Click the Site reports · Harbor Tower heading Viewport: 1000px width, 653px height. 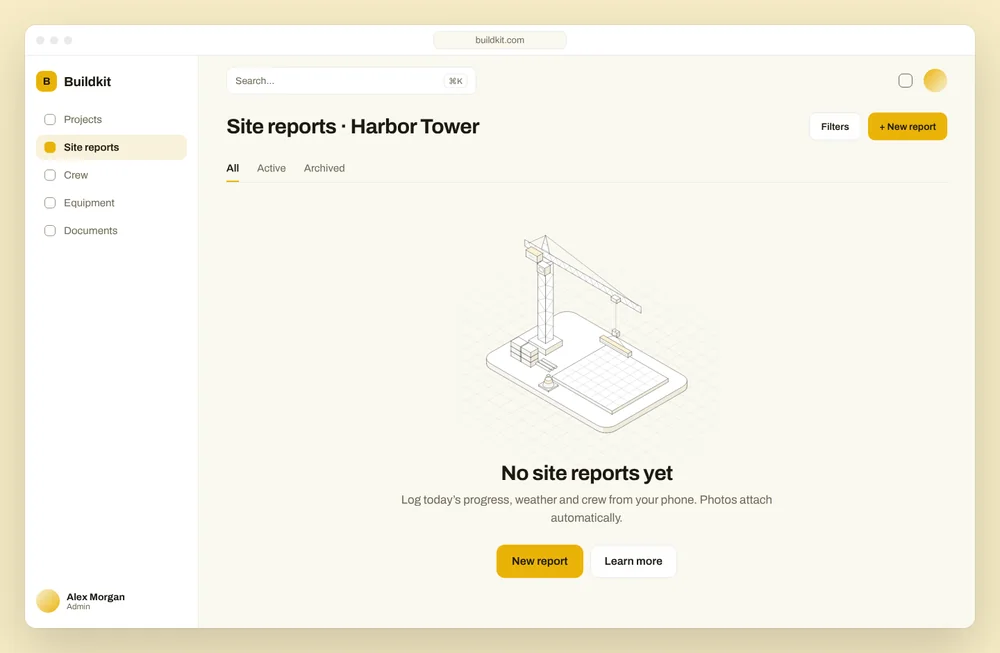click(353, 126)
